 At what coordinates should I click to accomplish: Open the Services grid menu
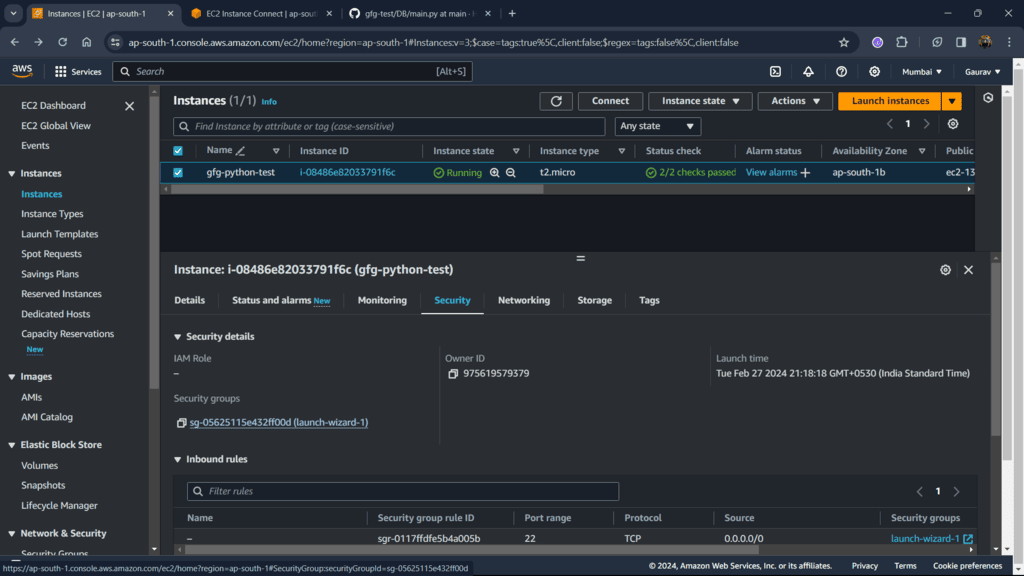[x=78, y=72]
